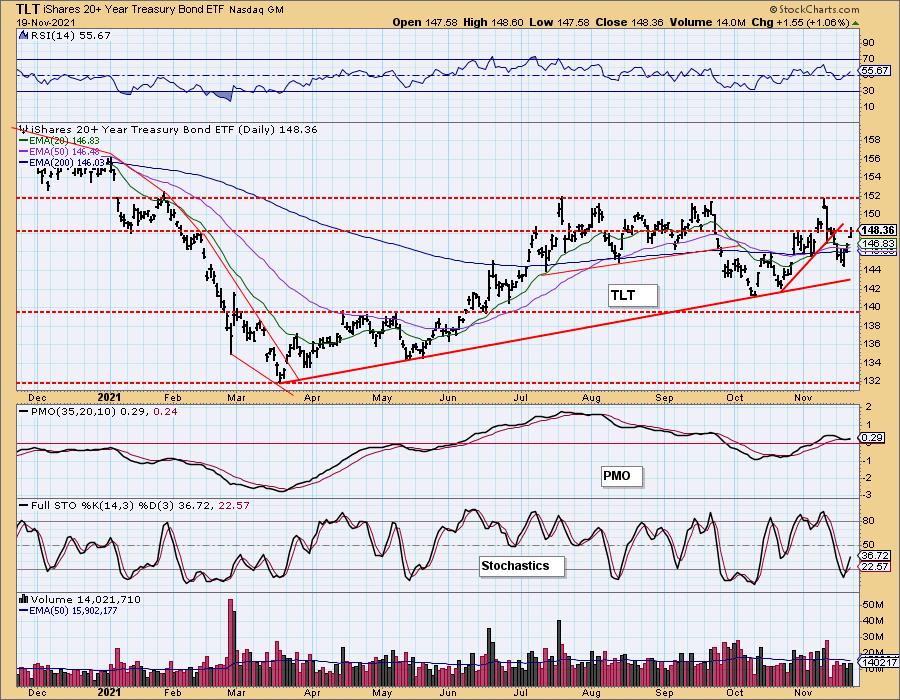Screen dimensions: 900x700
Task: Click the iShares 20+ Year Treasury Bond ETF title
Action: click(x=135, y=10)
